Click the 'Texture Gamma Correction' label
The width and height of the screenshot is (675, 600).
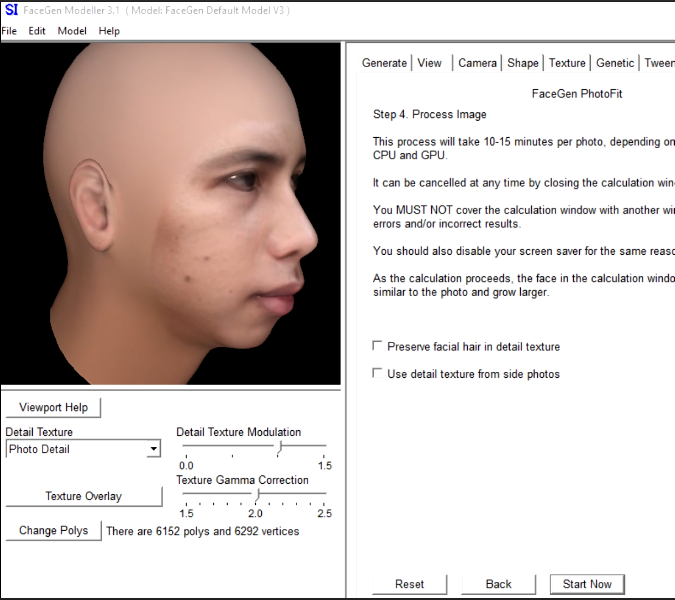coord(242,480)
